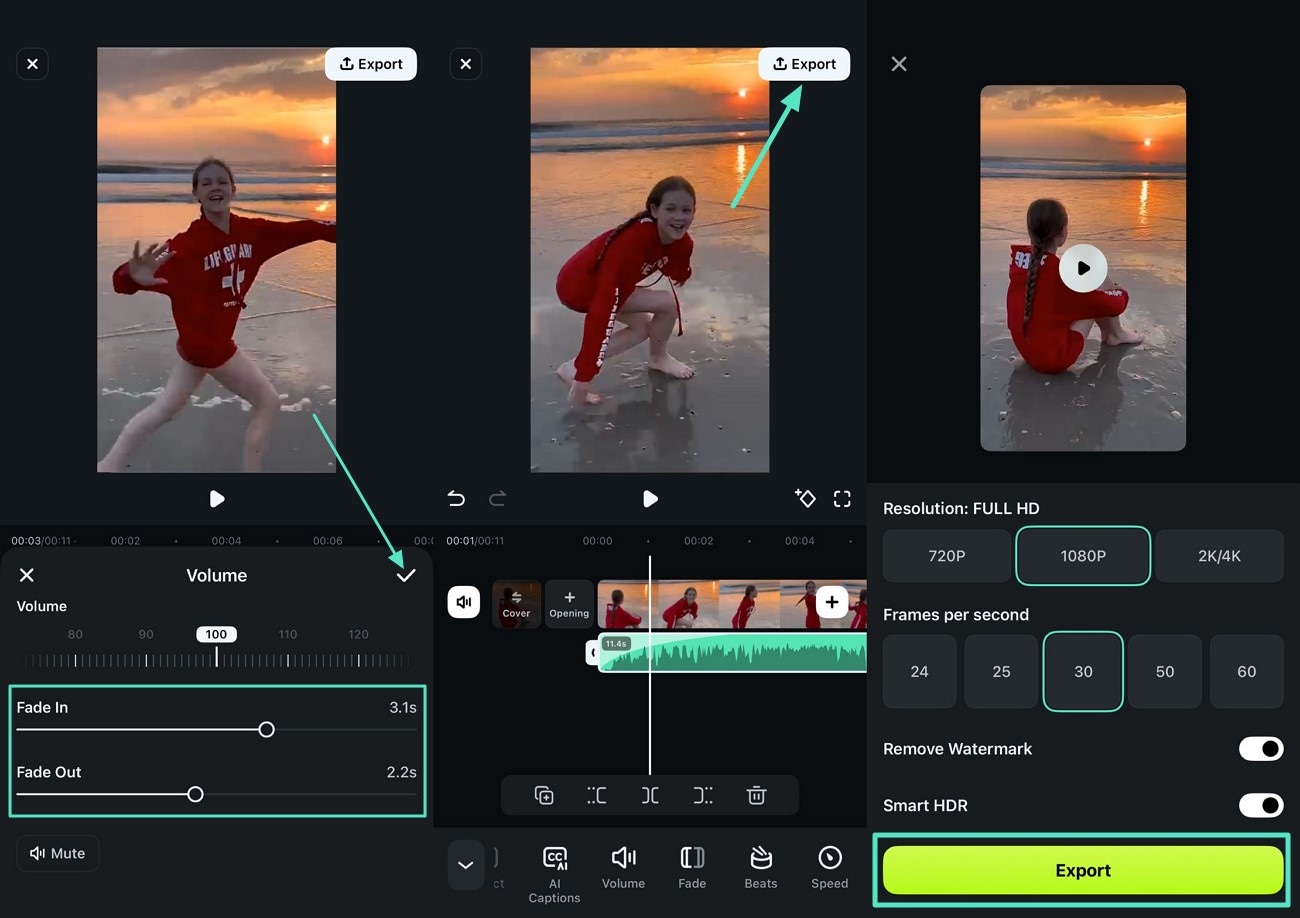The image size is (1300, 918).
Task: Play the middle preview video
Action: point(649,499)
